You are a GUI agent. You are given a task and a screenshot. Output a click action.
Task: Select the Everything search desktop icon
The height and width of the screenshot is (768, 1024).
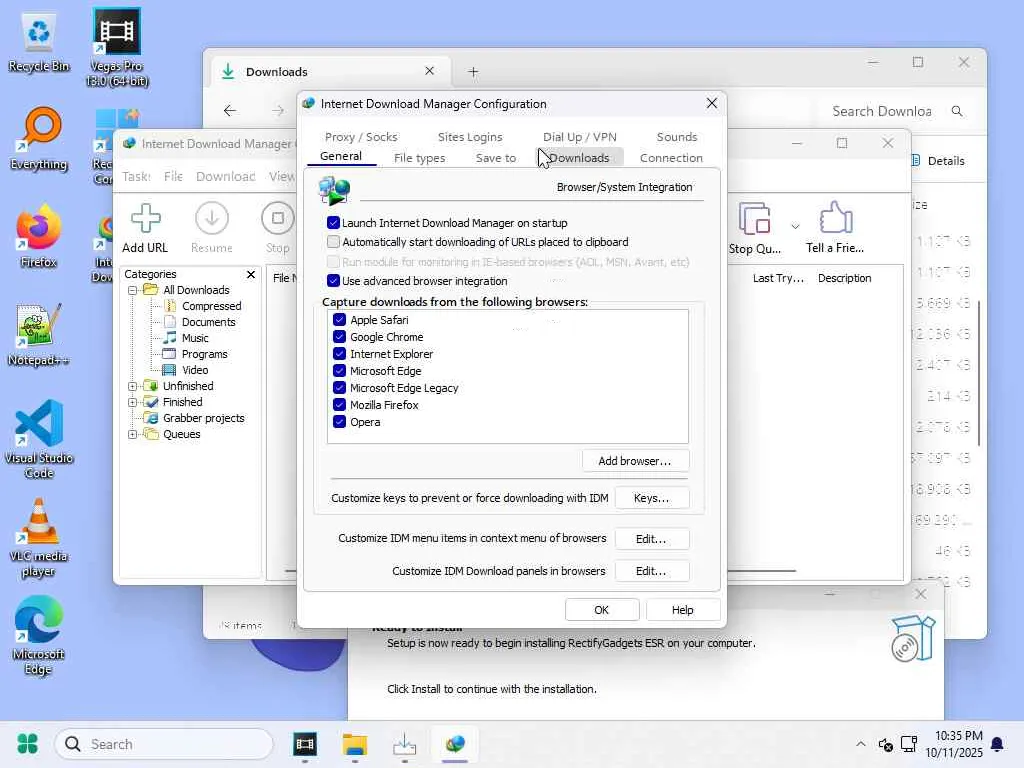tap(39, 139)
